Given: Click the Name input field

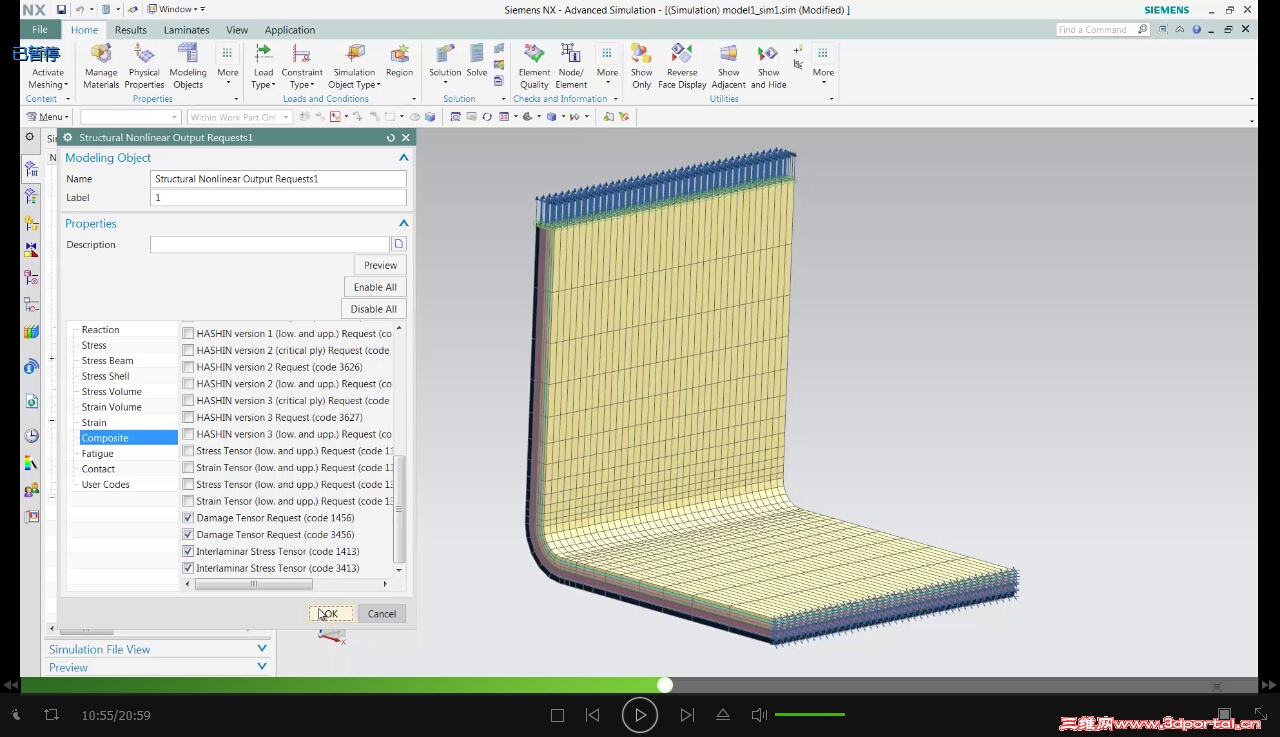Looking at the screenshot, I should click(278, 179).
